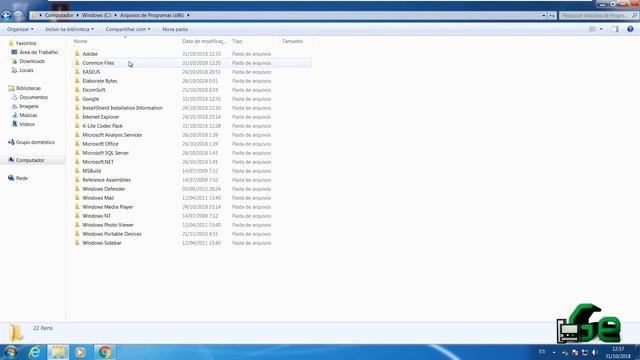Select the Common Files folder icon
The height and width of the screenshot is (360, 640).
77,62
